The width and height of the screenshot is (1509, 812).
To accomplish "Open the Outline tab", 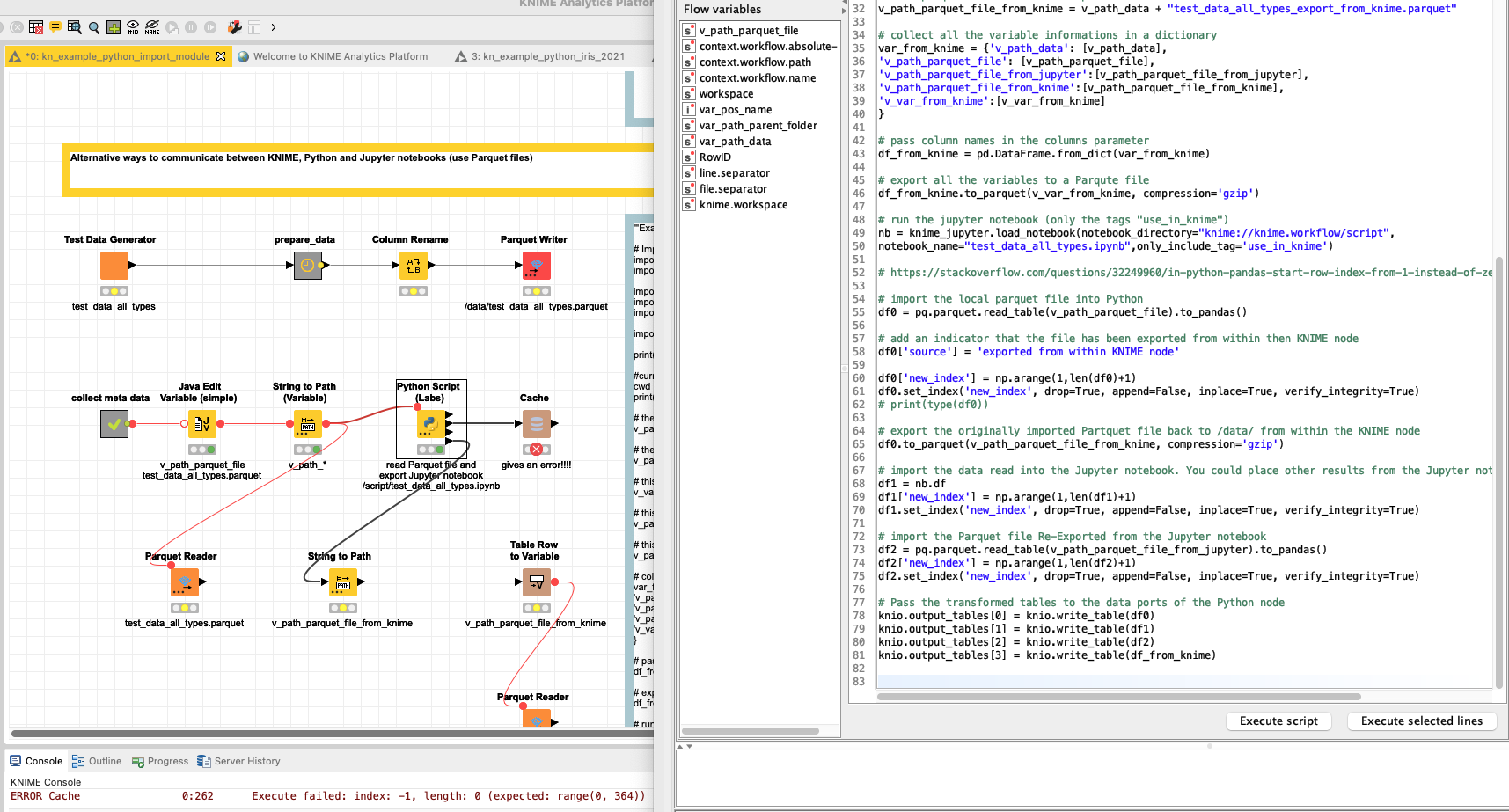I will (x=97, y=761).
